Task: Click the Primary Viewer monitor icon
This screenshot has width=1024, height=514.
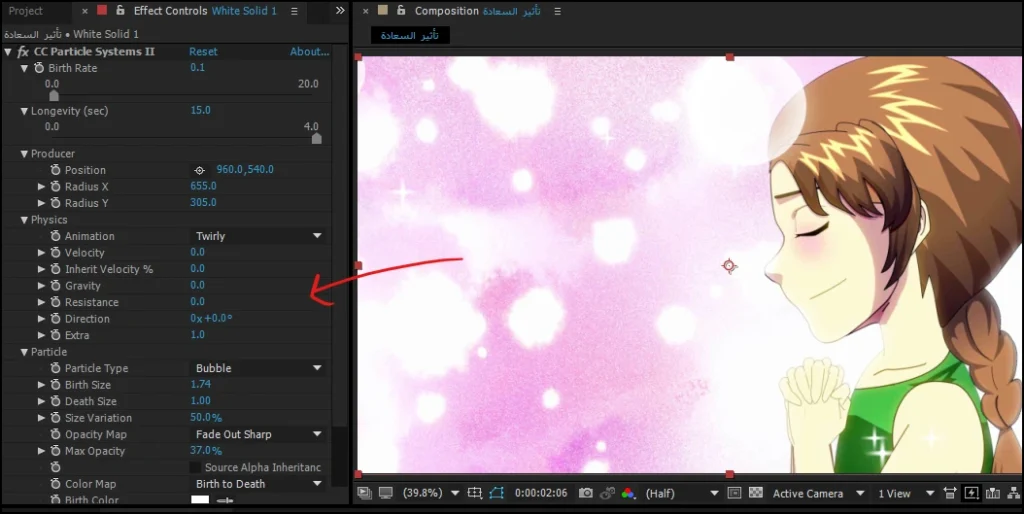Action: pyautogui.click(x=386, y=493)
